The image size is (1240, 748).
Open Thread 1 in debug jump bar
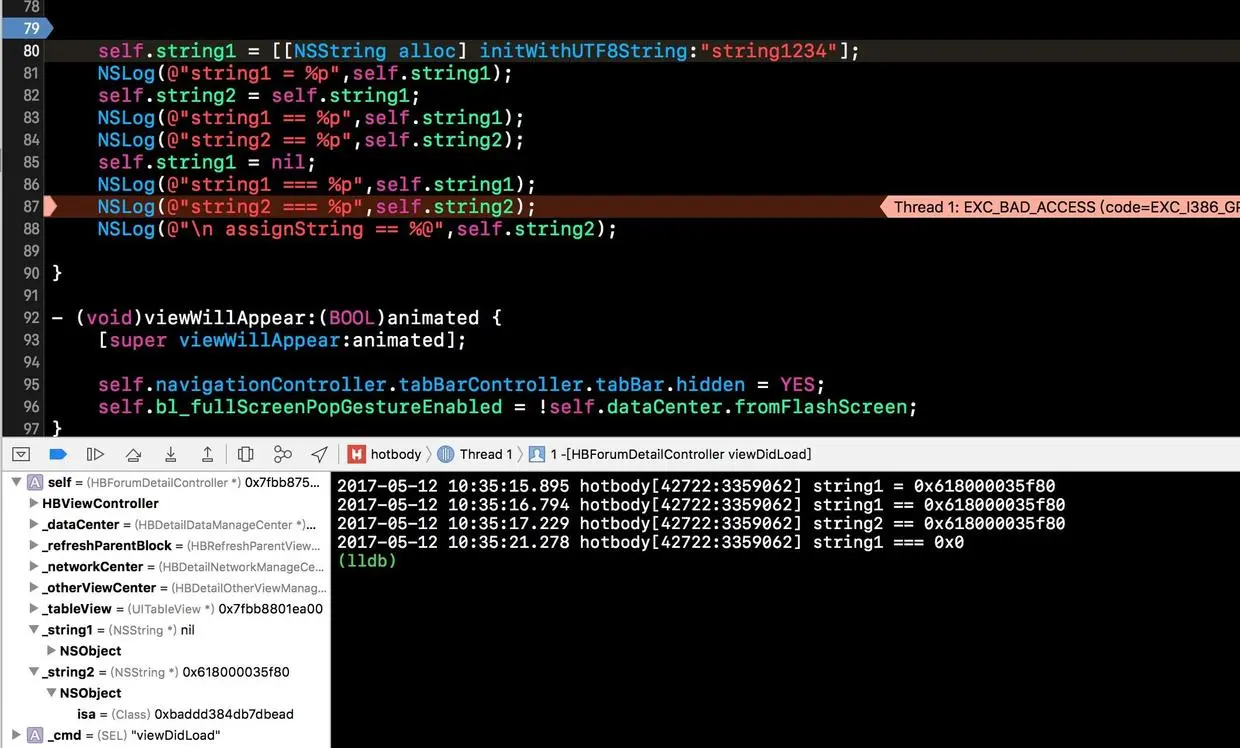click(x=475, y=454)
